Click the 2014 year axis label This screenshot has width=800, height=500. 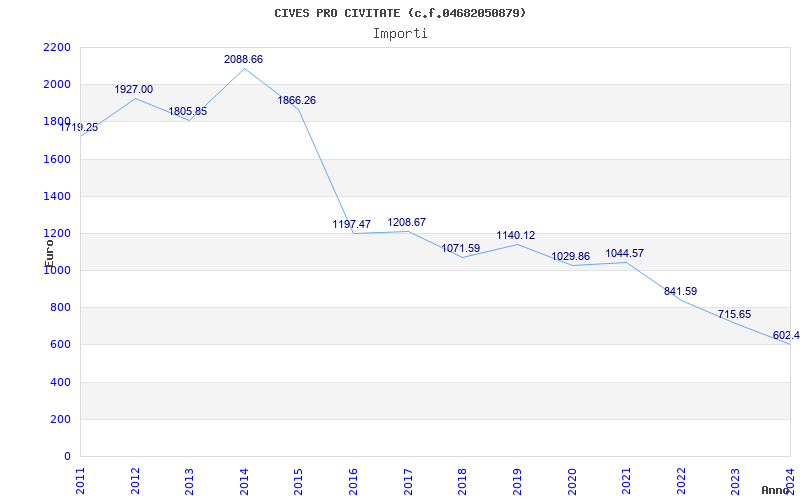coord(245,479)
